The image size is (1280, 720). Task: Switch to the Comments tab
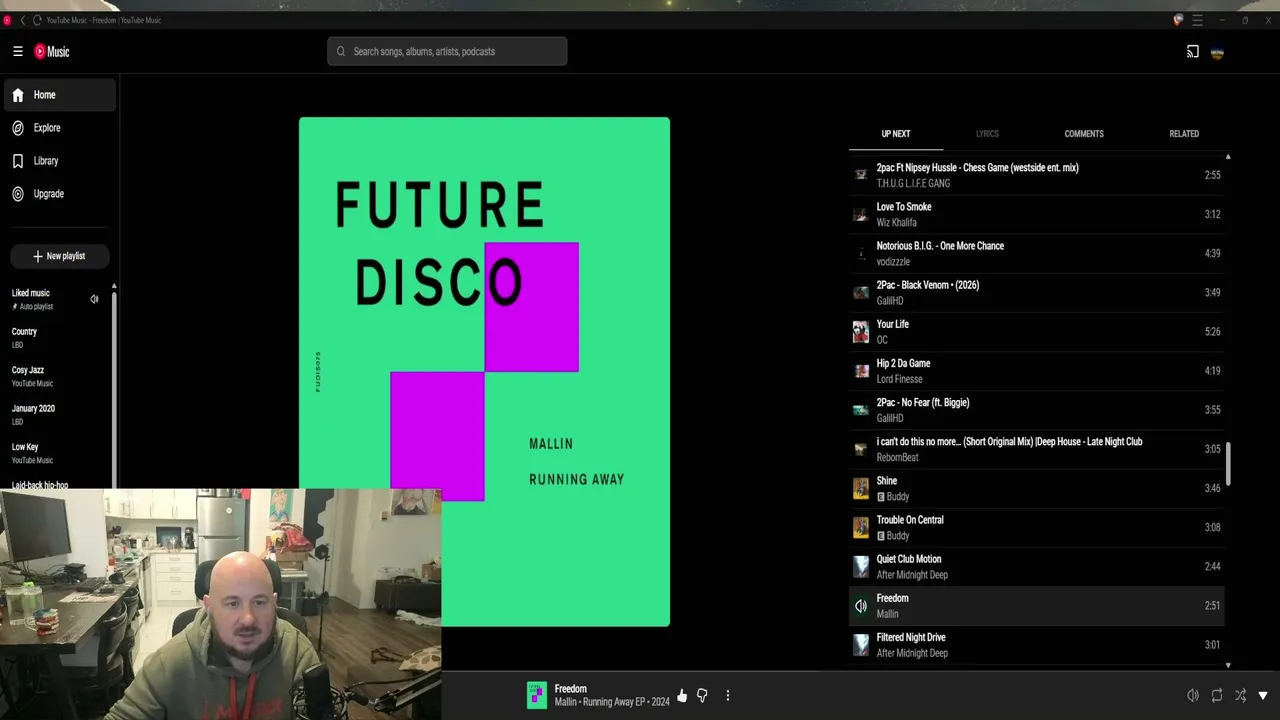click(x=1084, y=134)
